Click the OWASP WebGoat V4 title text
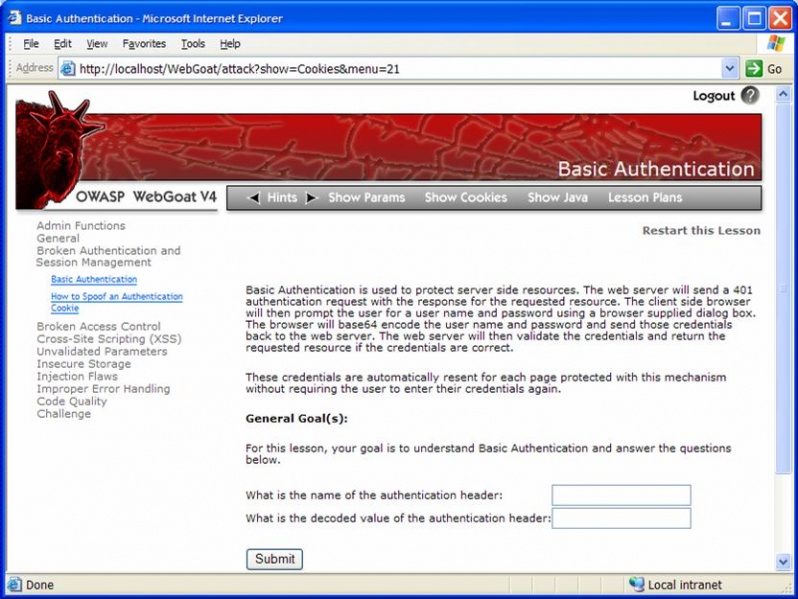798x599 pixels. pos(146,196)
